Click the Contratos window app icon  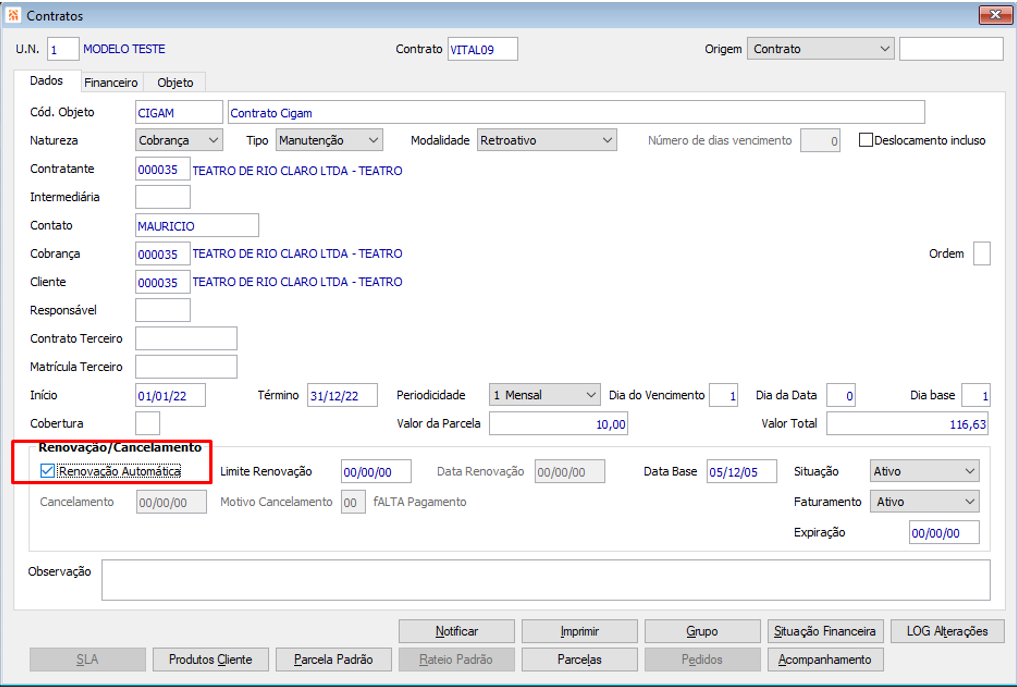pyautogui.click(x=13, y=15)
